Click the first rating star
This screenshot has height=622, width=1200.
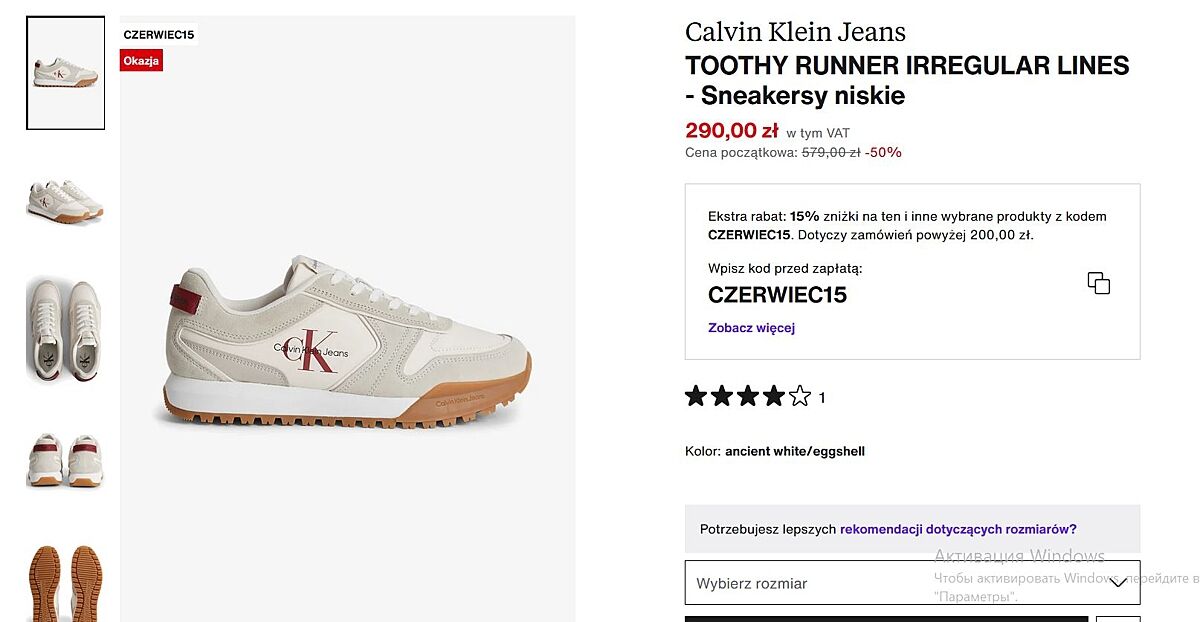pyautogui.click(x=696, y=397)
